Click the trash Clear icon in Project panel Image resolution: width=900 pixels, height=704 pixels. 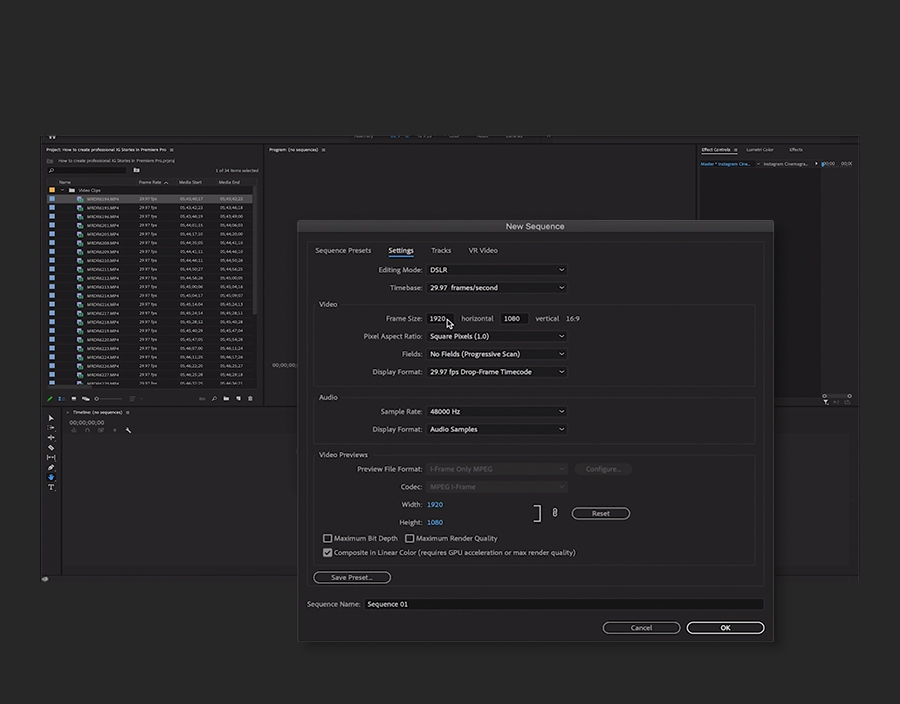(250, 399)
